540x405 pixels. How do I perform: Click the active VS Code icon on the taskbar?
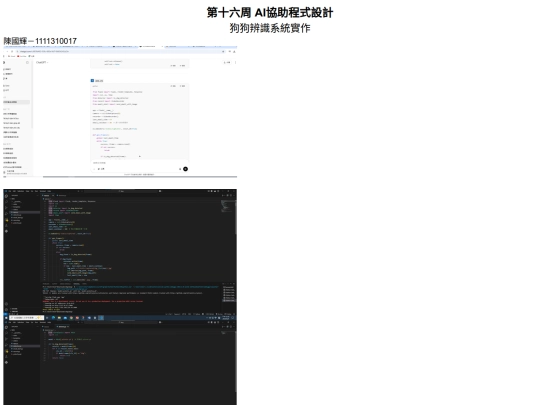pos(101,318)
